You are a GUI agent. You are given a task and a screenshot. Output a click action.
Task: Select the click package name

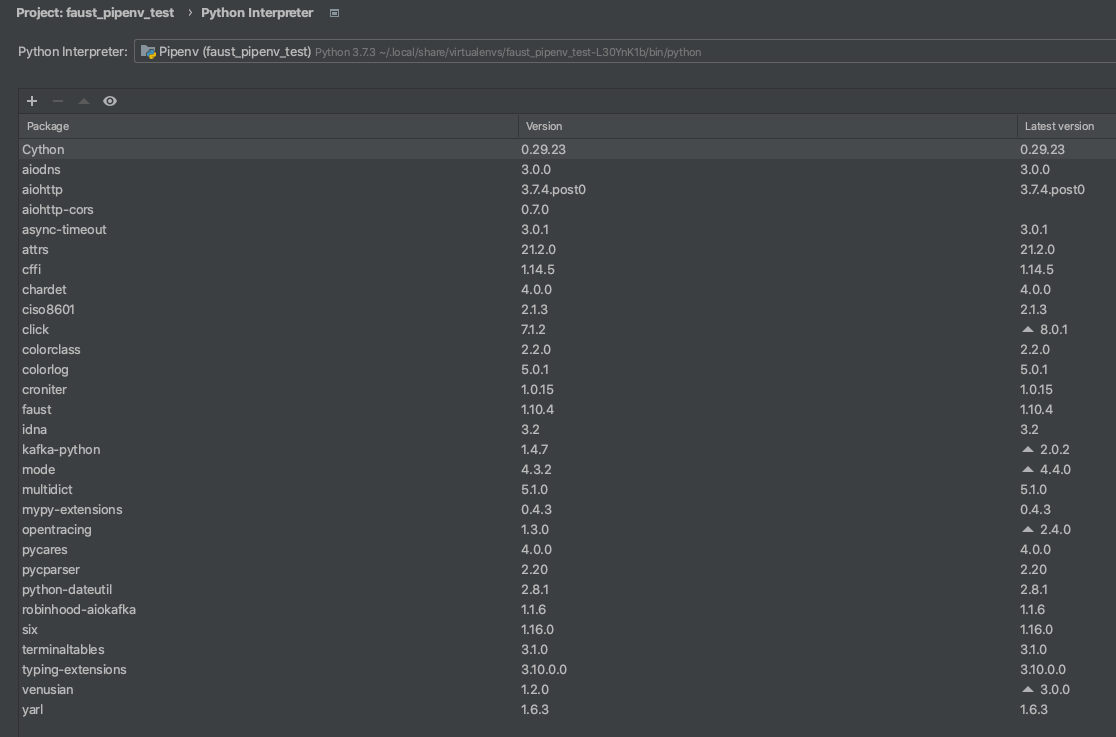click(35, 330)
